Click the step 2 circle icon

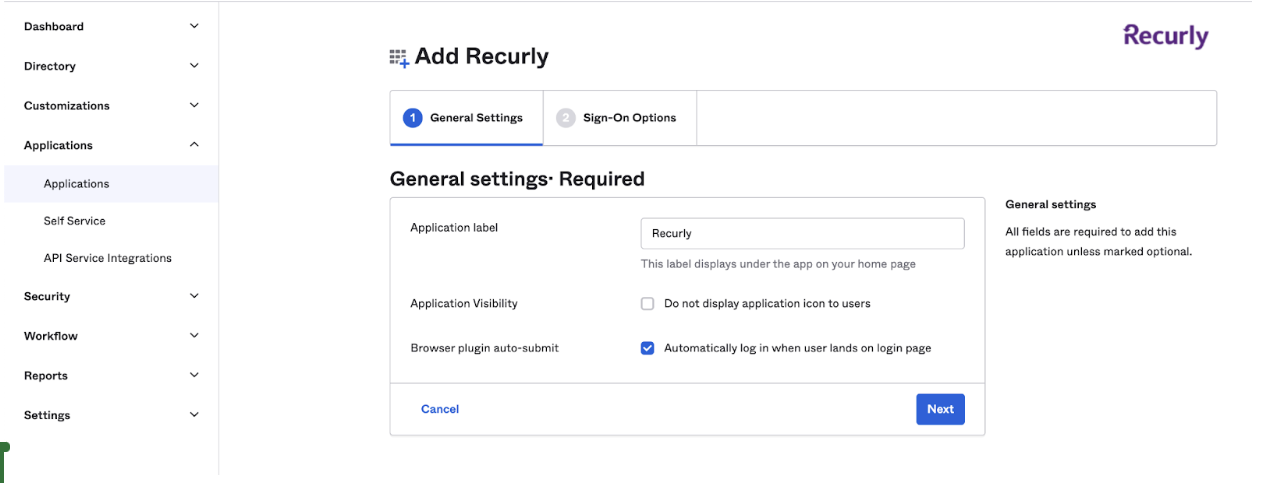click(x=566, y=118)
